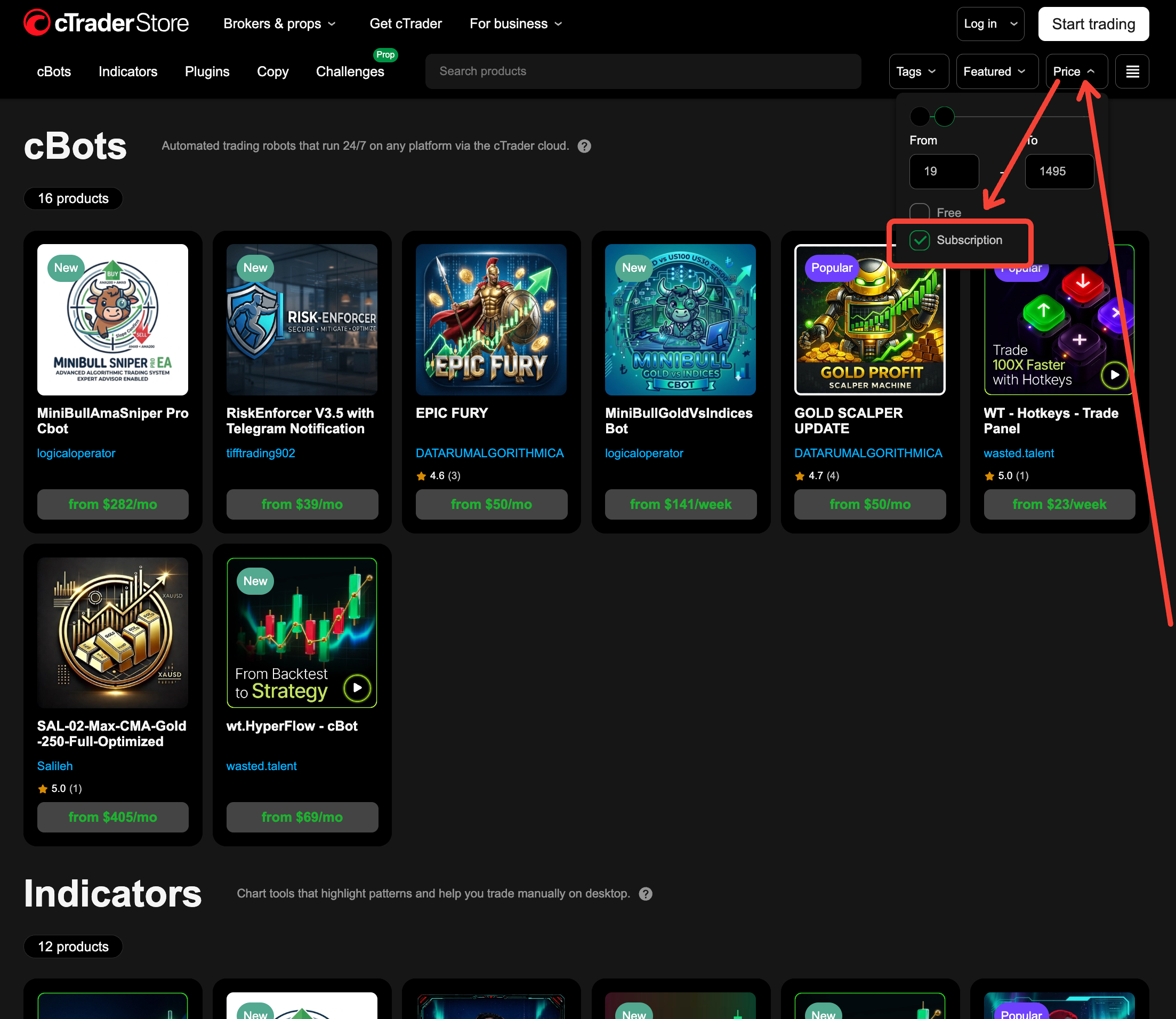This screenshot has height=1019, width=1176.
Task: Click the from $282/mo price button
Action: click(112, 504)
